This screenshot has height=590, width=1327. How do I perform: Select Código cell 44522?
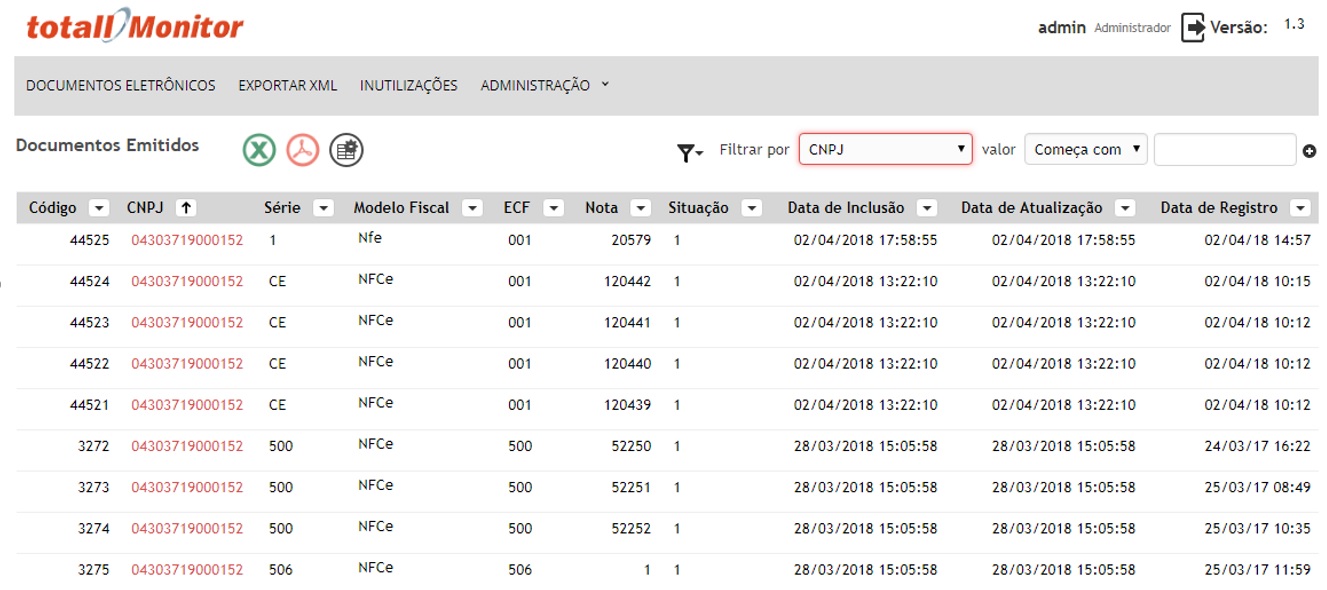90,363
